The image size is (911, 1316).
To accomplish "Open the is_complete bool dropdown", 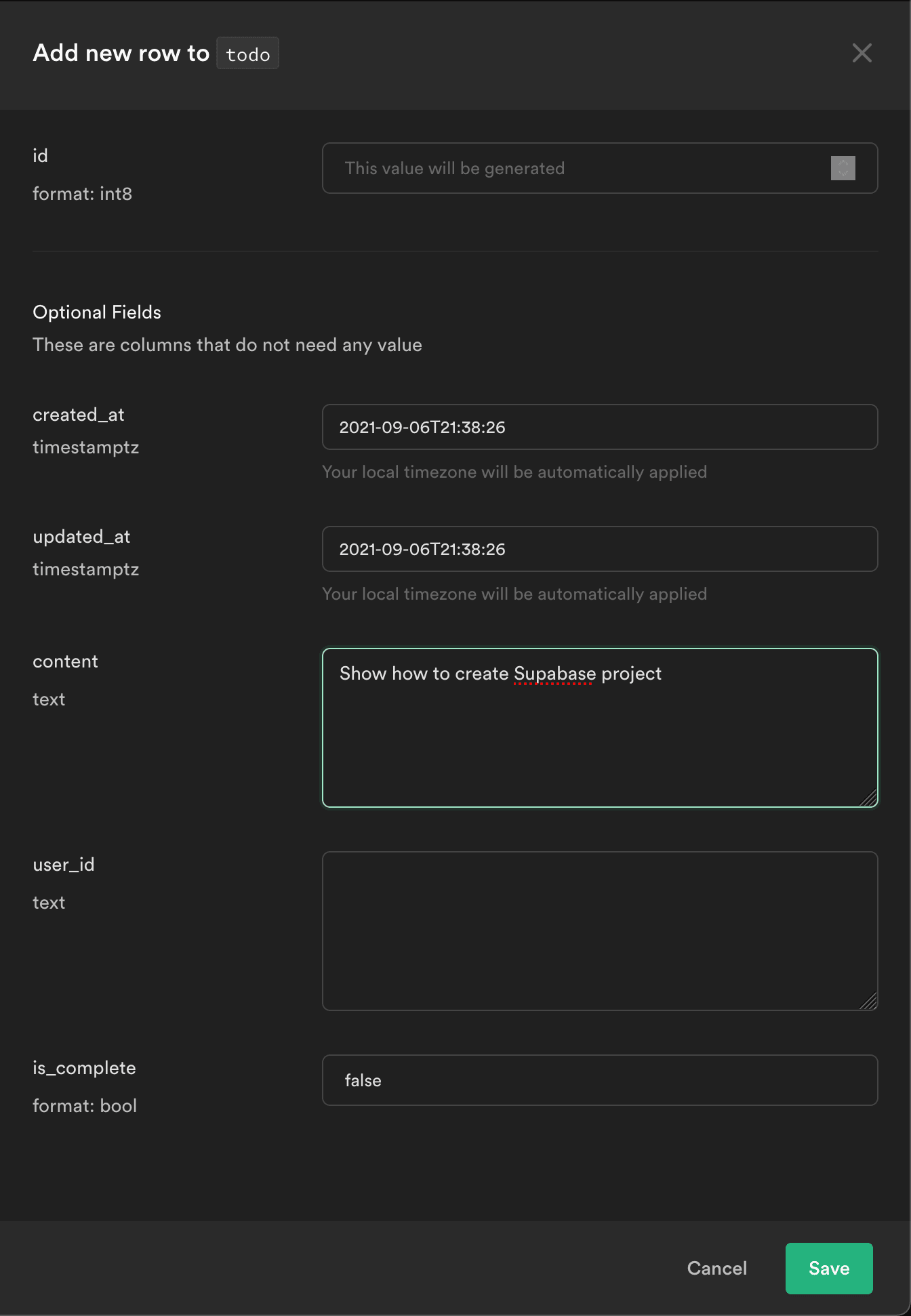I will [600, 1080].
